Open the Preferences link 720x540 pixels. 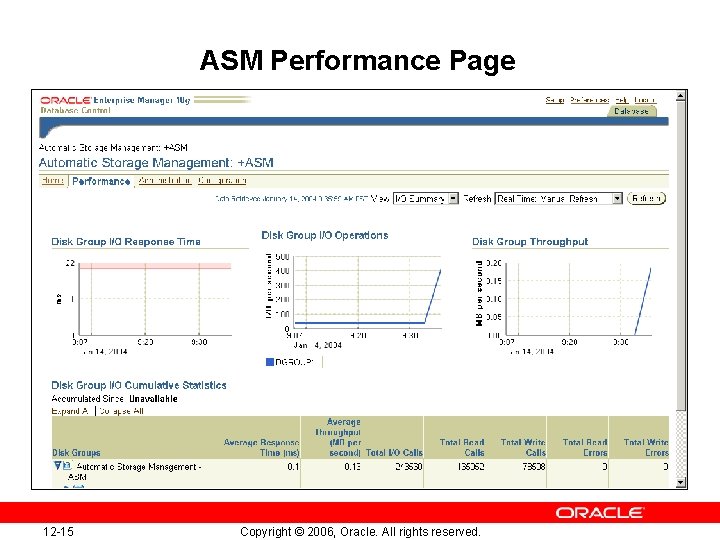point(590,100)
